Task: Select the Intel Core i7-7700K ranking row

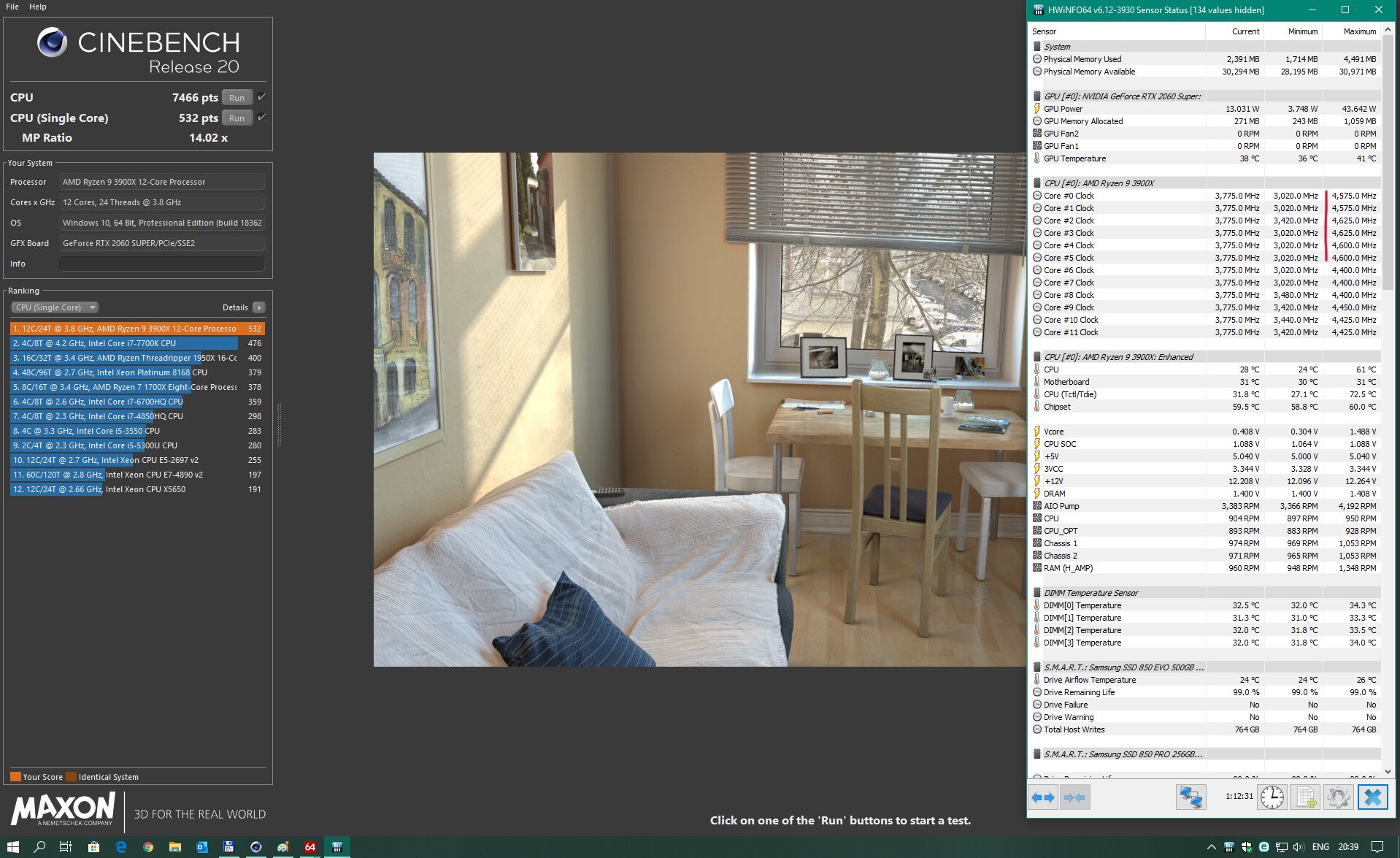Action: (137, 343)
